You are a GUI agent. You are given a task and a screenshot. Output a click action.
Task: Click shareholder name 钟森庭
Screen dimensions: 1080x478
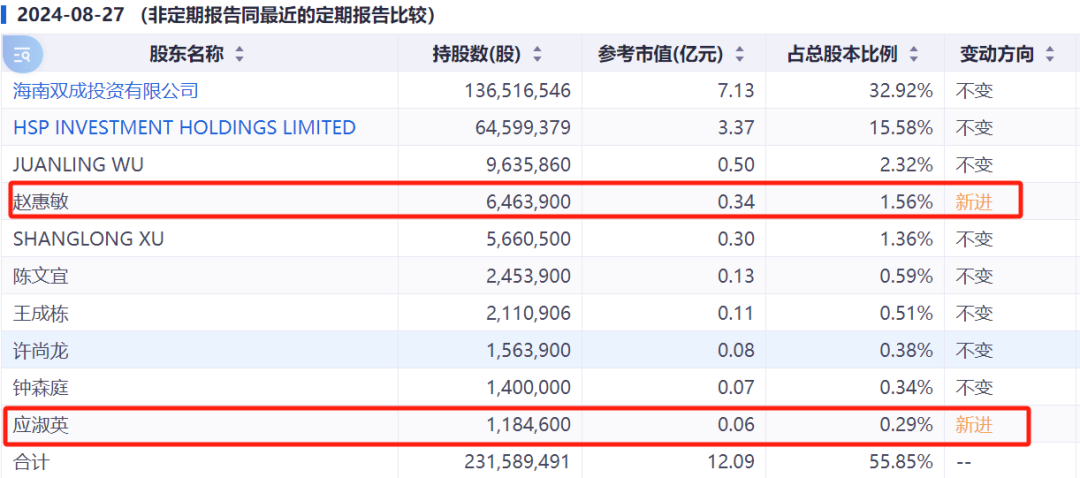41,388
